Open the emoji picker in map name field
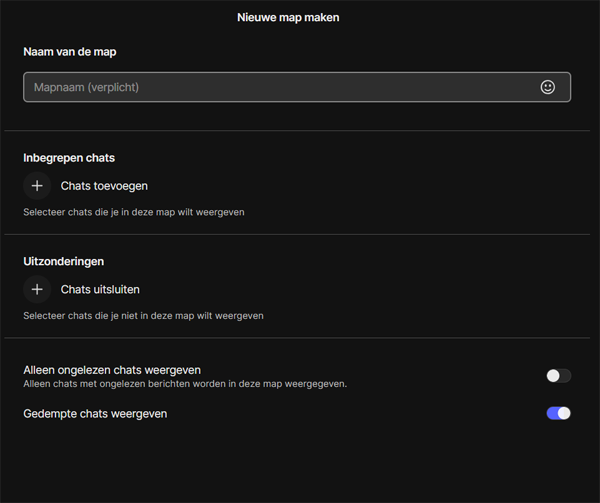Screen dimensions: 600x503 point(547,87)
